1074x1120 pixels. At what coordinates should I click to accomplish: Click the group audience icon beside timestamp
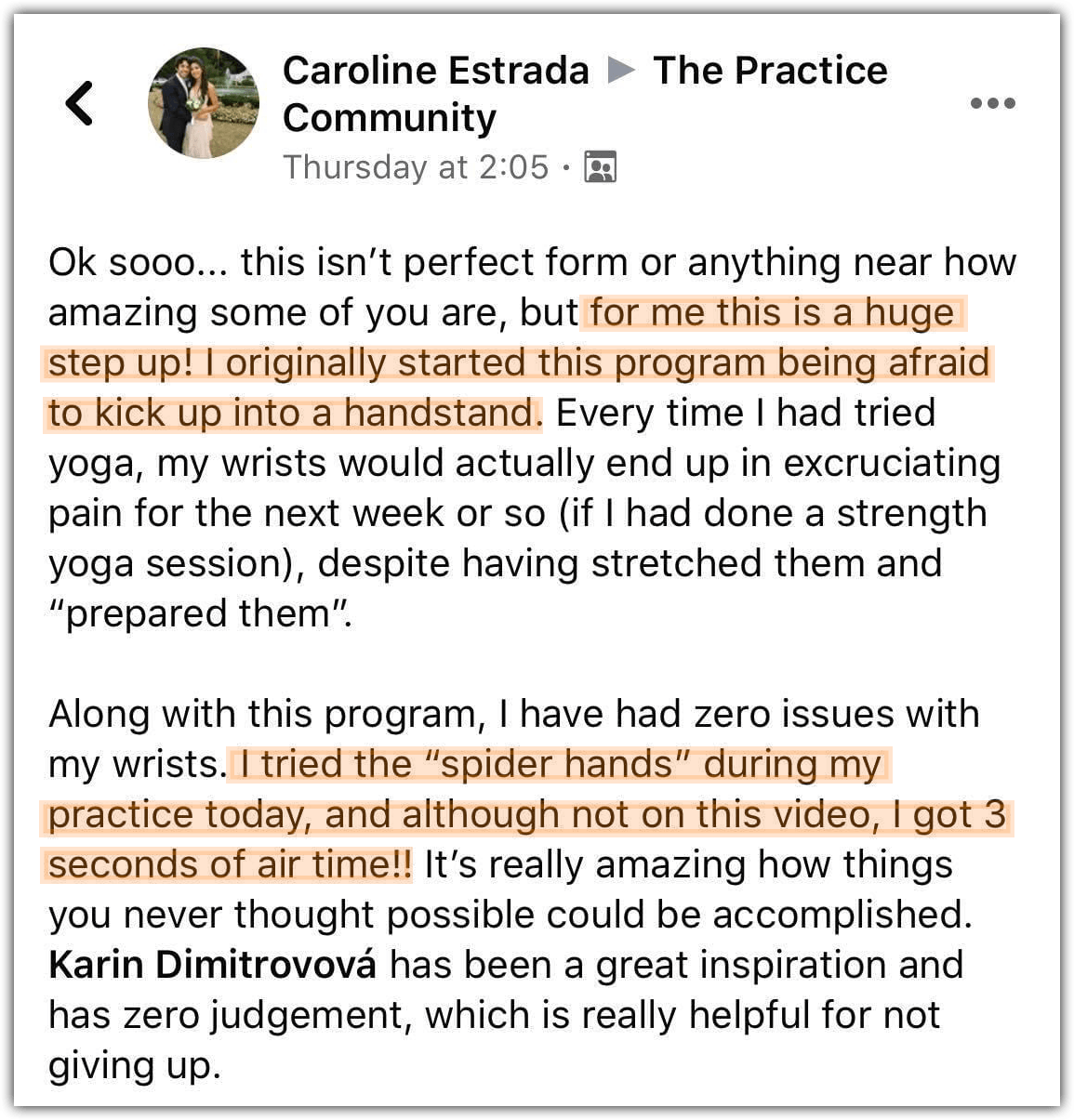coord(600,167)
